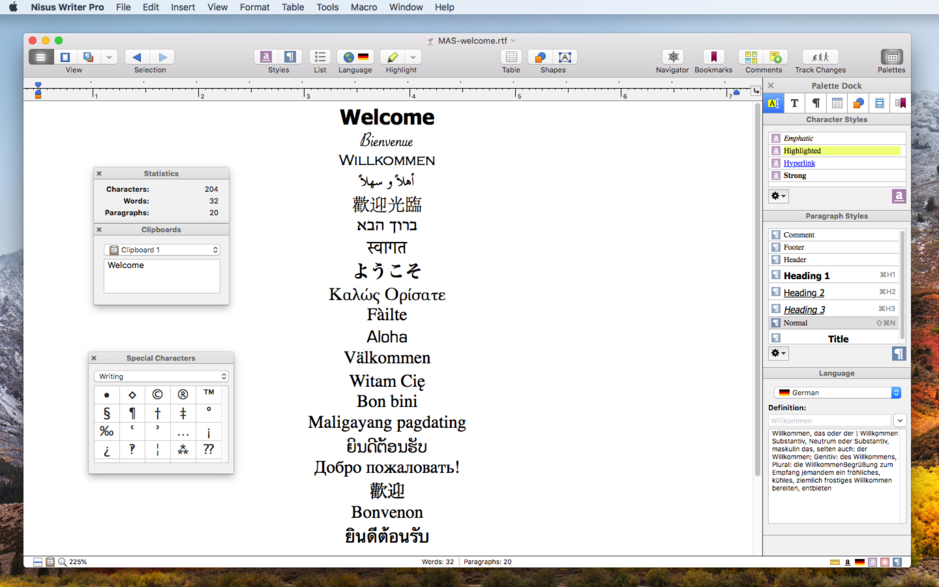Click the zoom magnifier in status bar
This screenshot has width=939, height=587.
click(62, 562)
